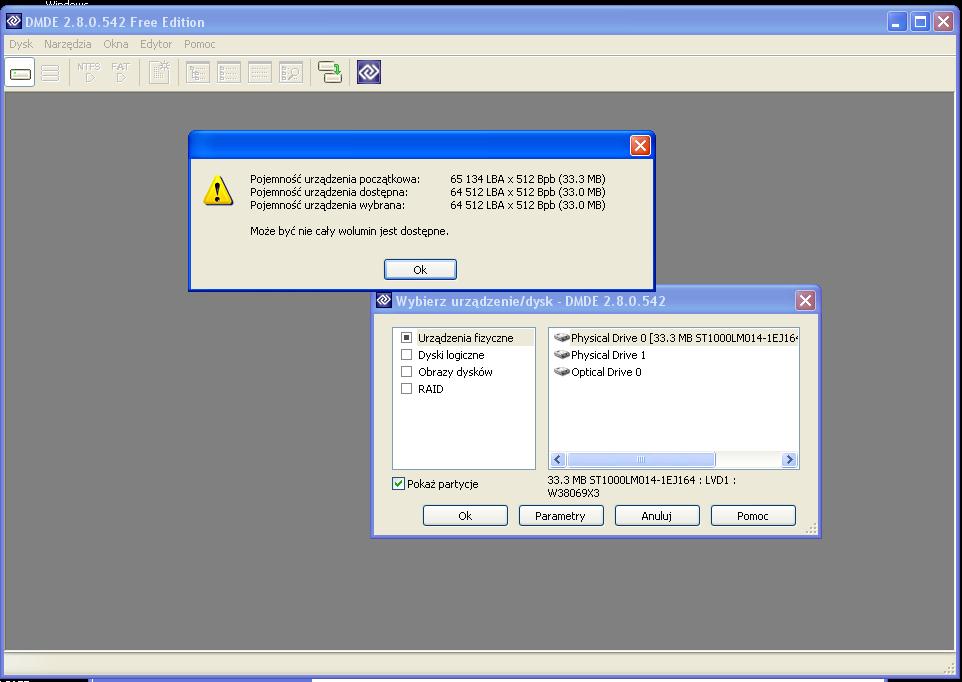This screenshot has height=682, width=962.
Task: Open the Narzędzia menu
Action: point(67,44)
